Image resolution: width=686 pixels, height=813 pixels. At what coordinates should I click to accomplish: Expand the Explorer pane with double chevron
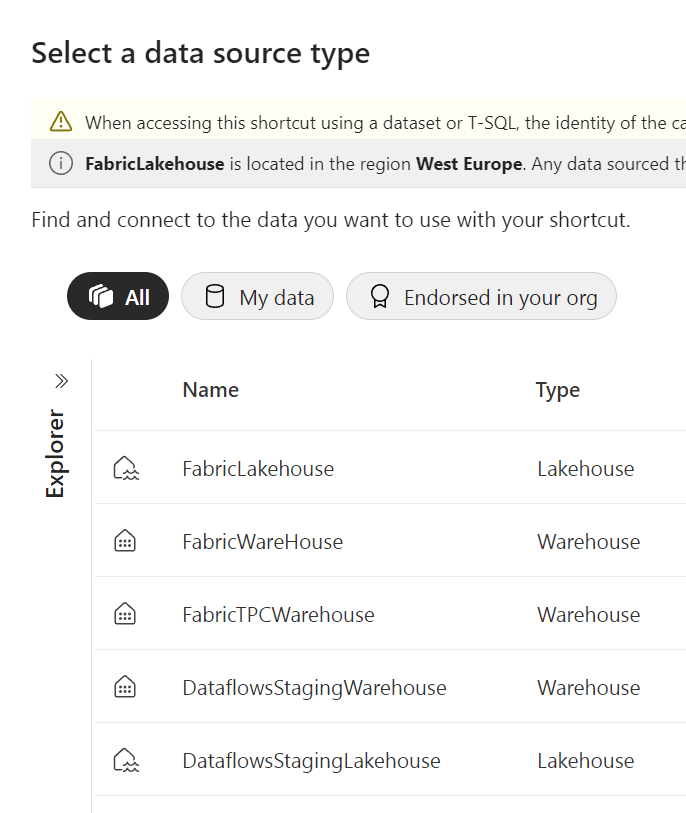pos(61,381)
